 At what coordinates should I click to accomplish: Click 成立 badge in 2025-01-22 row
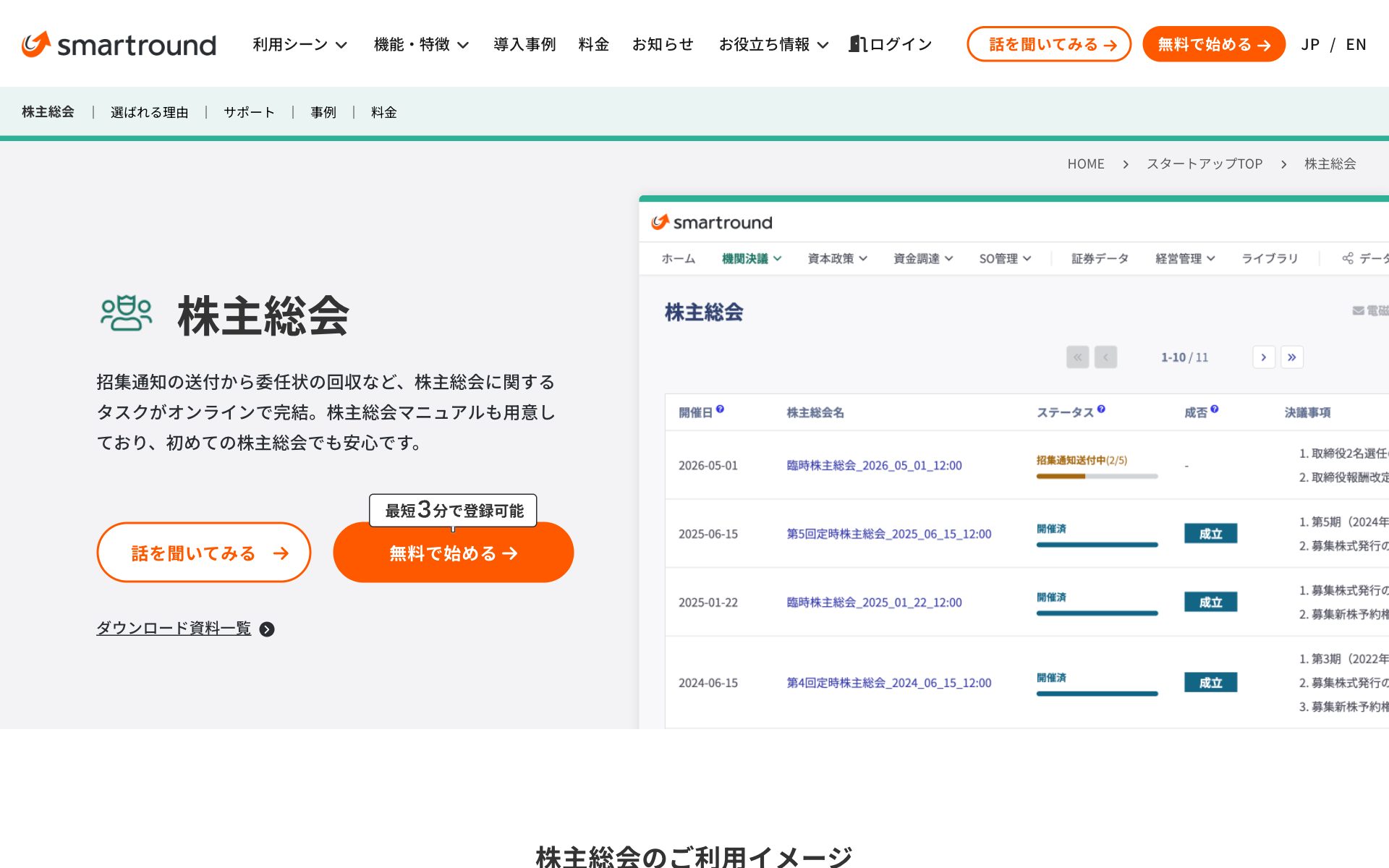click(1211, 603)
